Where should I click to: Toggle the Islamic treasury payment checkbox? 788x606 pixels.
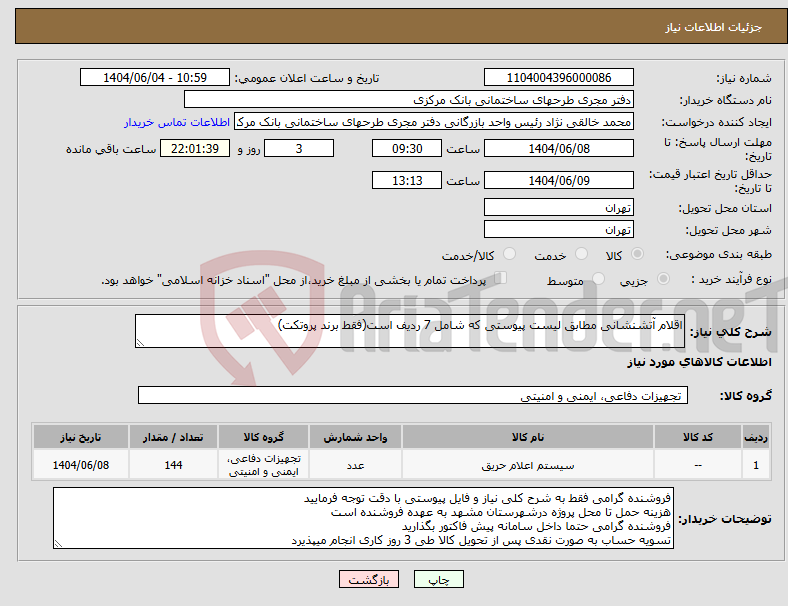[501, 278]
